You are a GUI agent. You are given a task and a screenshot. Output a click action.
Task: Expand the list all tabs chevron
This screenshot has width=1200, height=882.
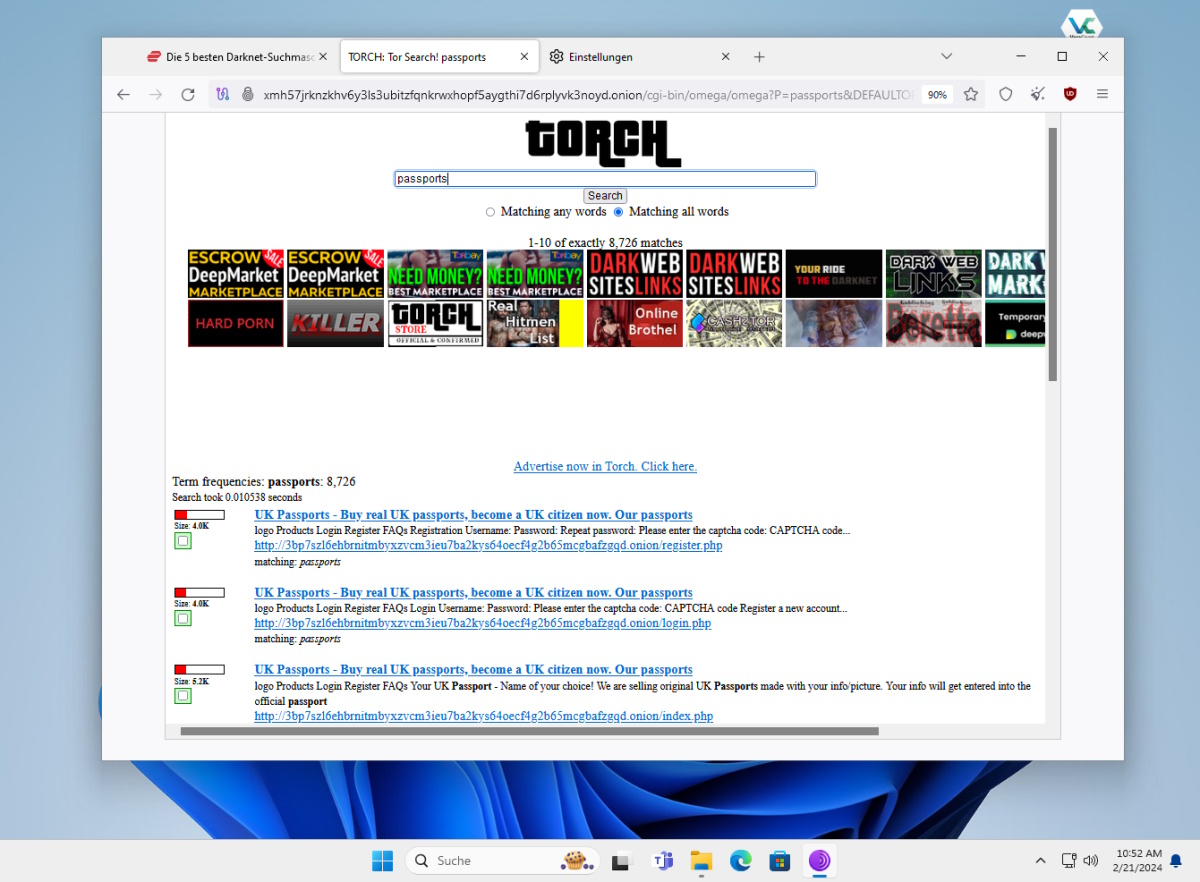click(x=946, y=57)
